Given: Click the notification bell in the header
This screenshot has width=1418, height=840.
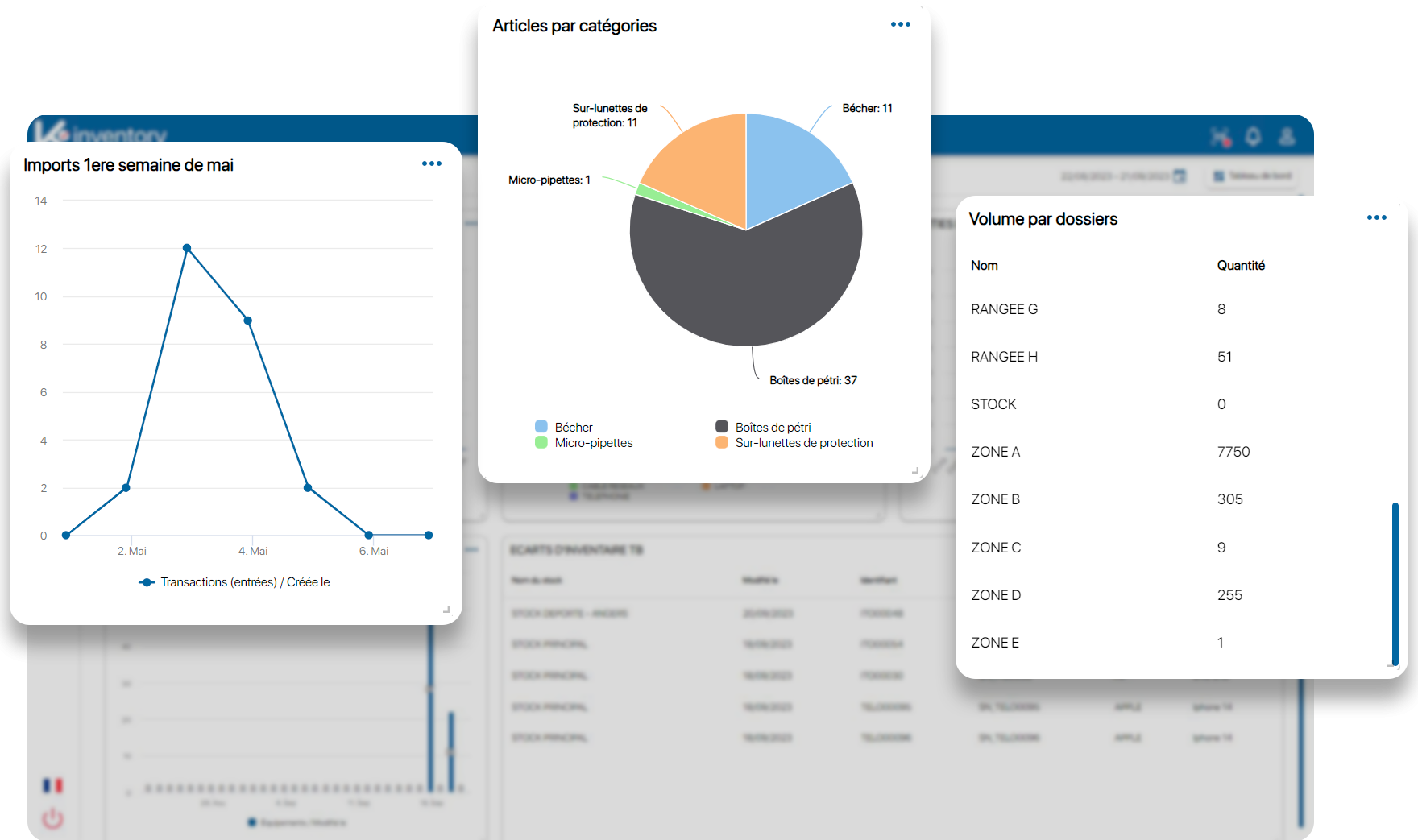Looking at the screenshot, I should click(1253, 136).
